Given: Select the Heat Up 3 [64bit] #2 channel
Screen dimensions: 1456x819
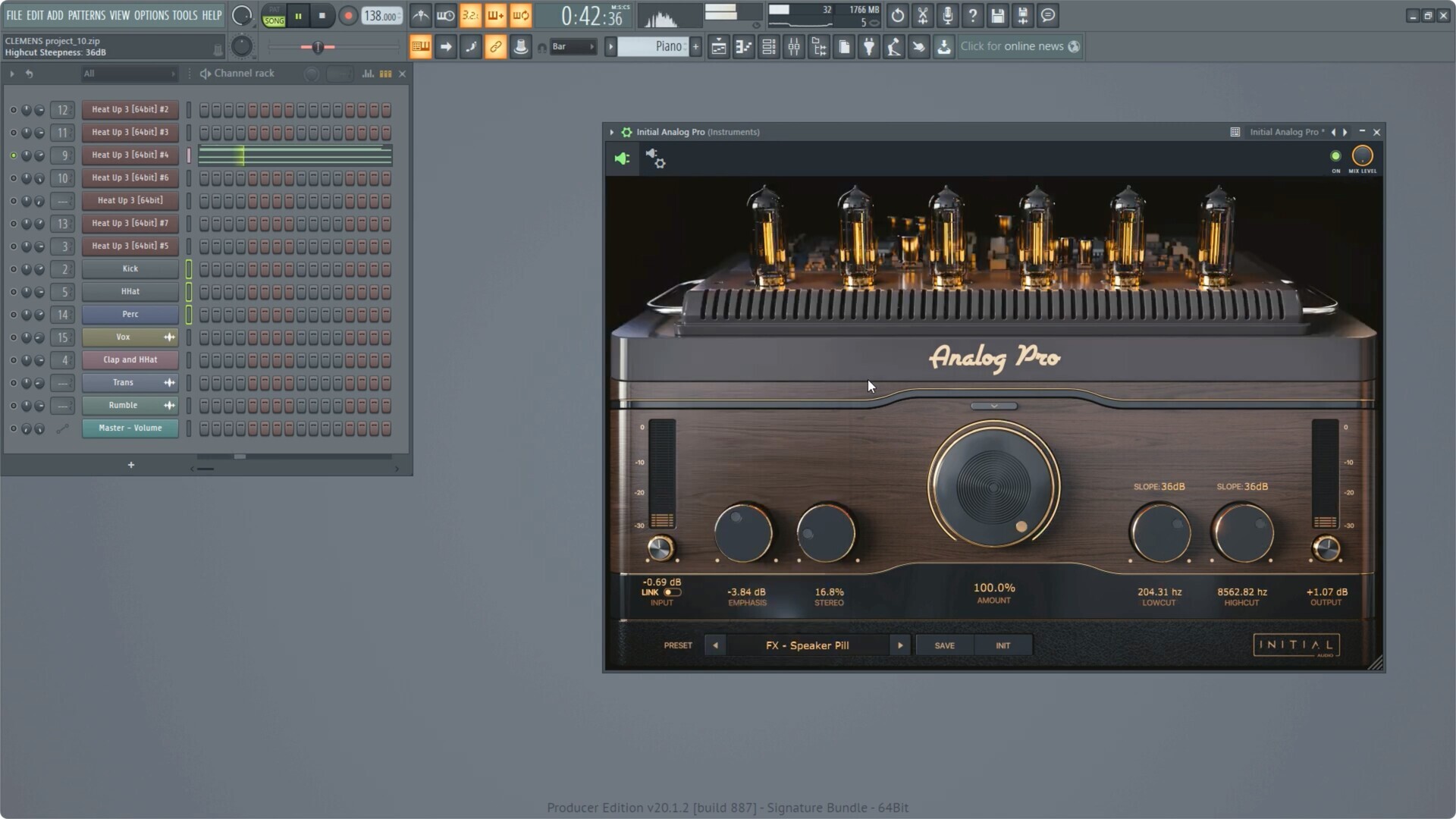Looking at the screenshot, I should coord(130,110).
